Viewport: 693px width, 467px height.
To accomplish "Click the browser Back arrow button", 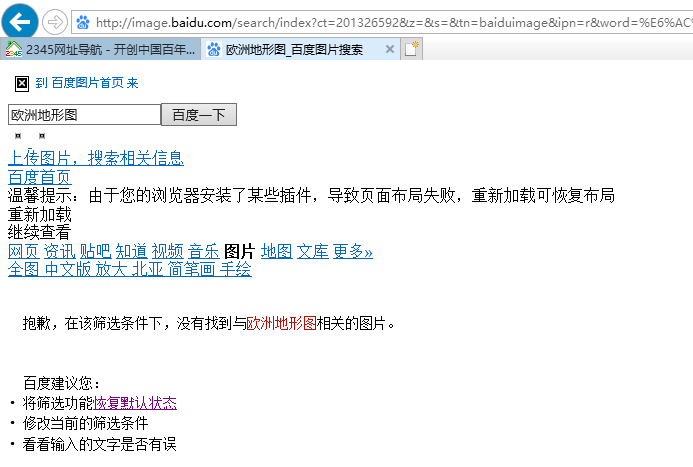I will (19, 21).
